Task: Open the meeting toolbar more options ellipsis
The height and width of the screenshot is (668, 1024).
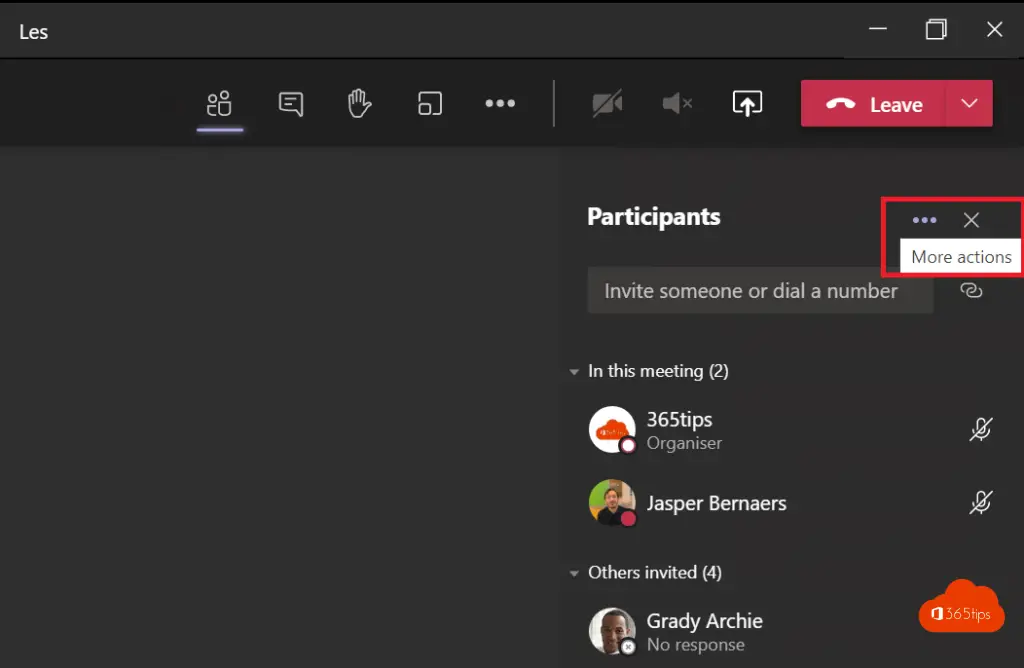Action: pos(500,103)
